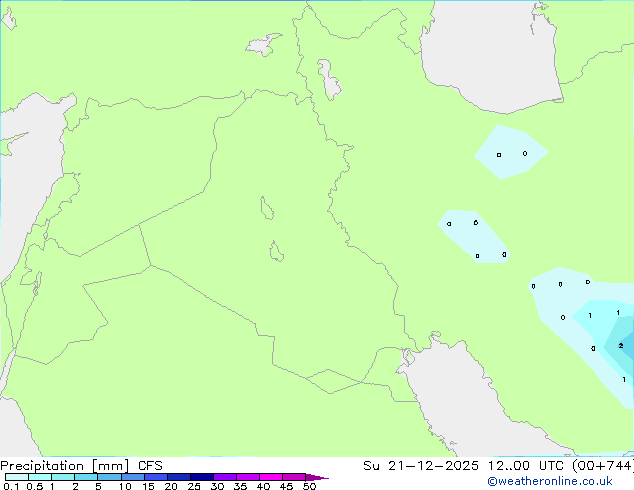Click the legend swatch between 0.5 and 1

pyautogui.click(x=40, y=477)
